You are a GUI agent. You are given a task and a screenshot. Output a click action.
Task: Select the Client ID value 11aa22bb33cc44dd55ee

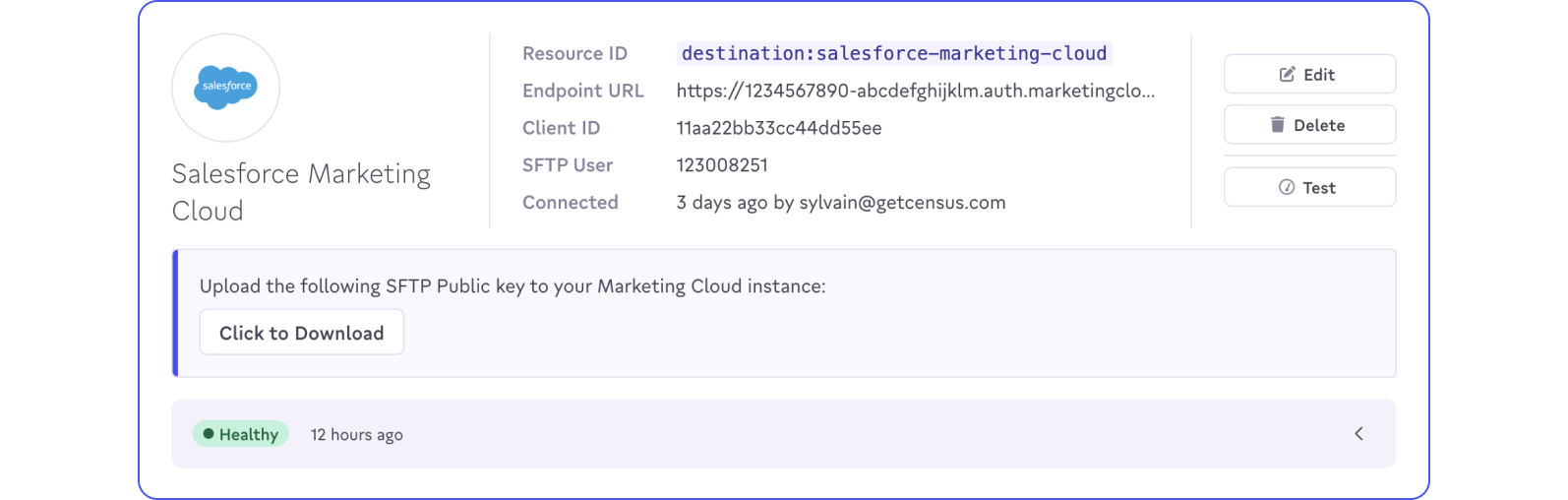pos(778,128)
